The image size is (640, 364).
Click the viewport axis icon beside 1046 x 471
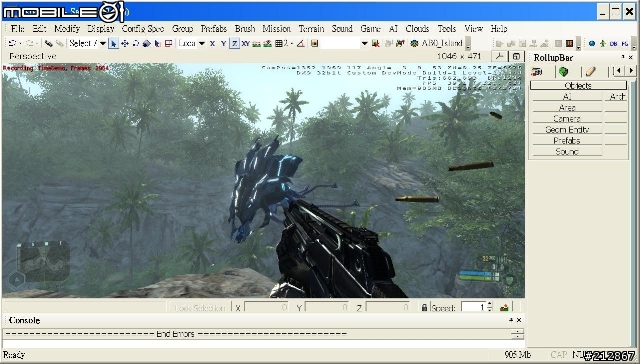tap(499, 56)
